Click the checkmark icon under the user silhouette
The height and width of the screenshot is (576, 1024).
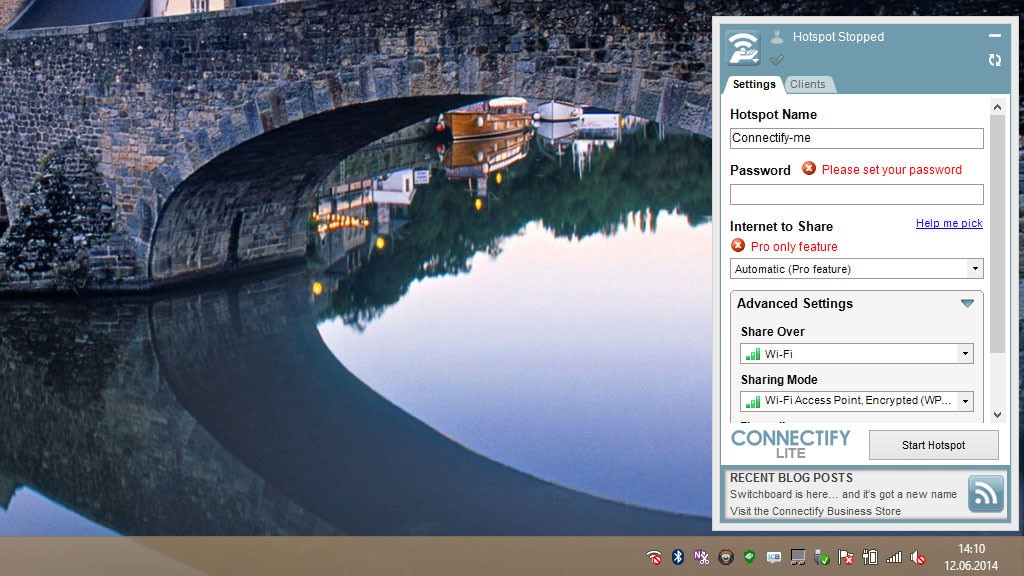pyautogui.click(x=777, y=60)
